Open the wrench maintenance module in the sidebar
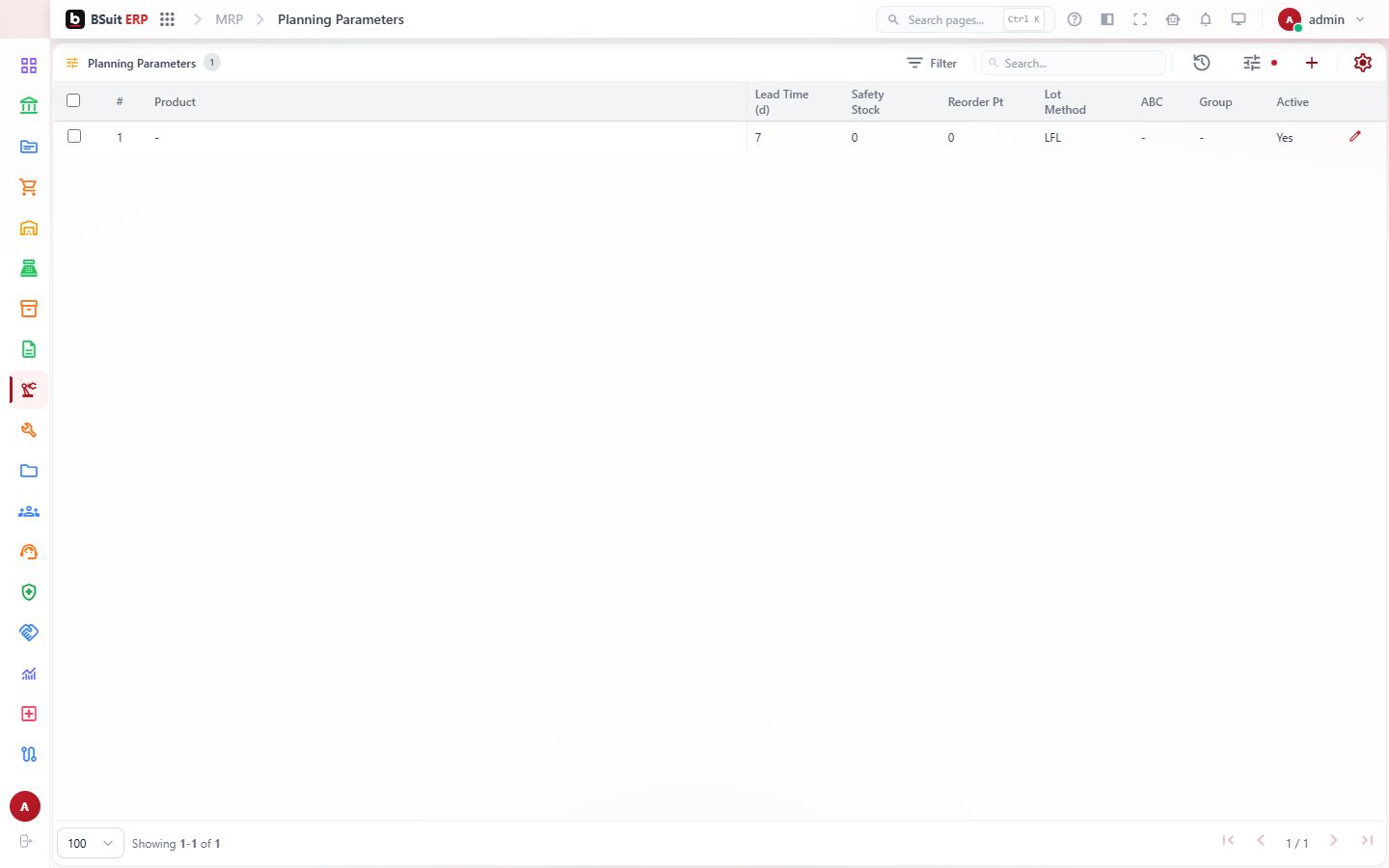Screen dimensions: 1389x868 [29, 430]
